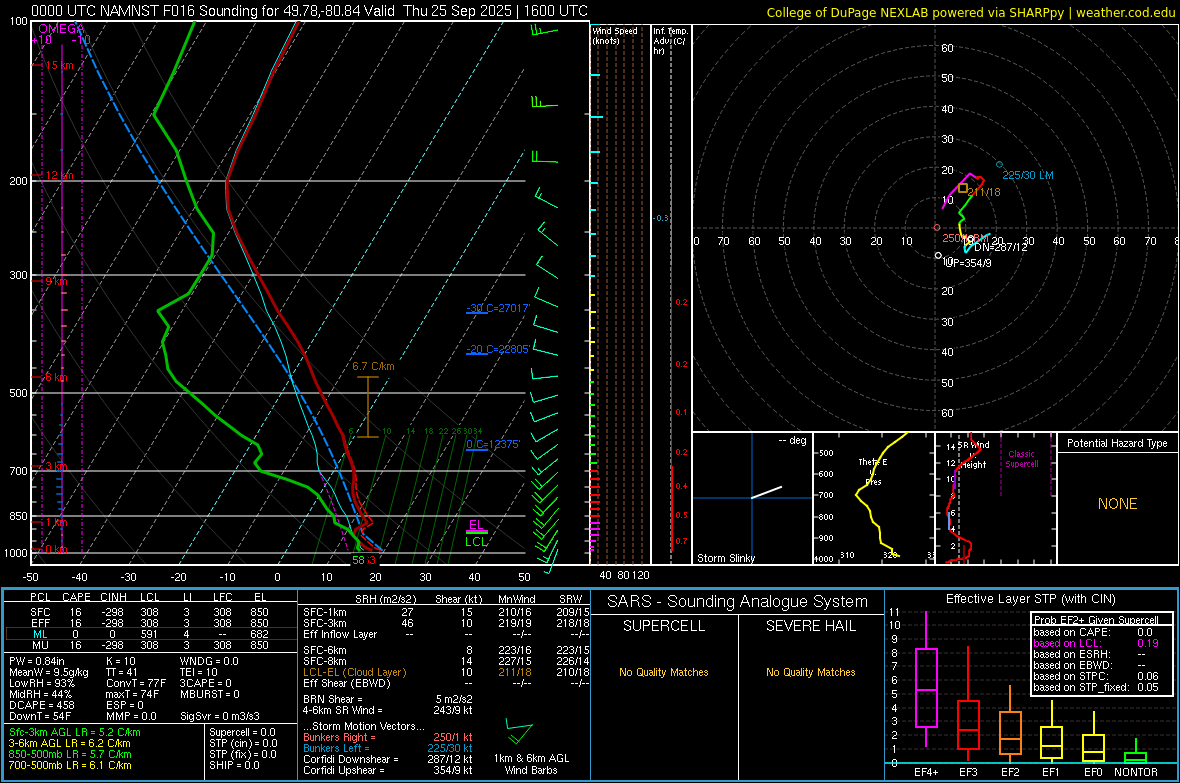
Task: Select the 300 mb pressure axis label
Action: point(18,276)
